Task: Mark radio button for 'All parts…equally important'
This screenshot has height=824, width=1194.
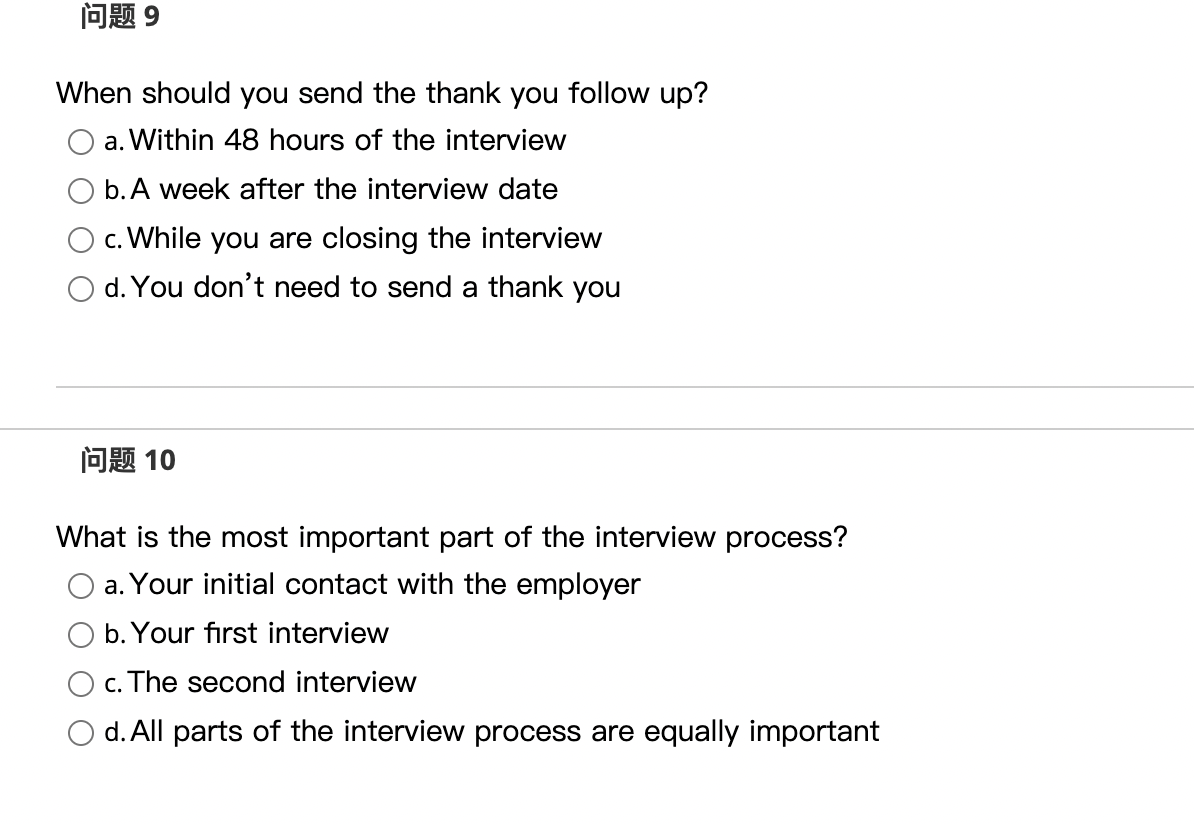Action: coord(81,733)
